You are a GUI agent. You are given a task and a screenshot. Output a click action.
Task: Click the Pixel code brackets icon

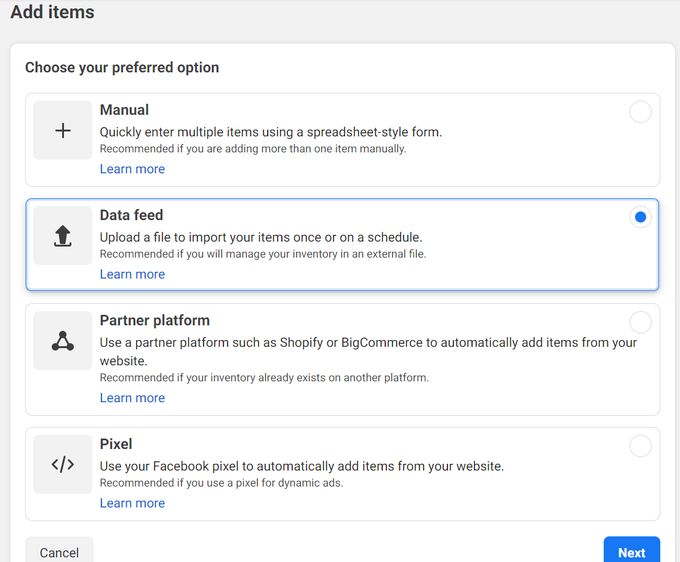62,464
